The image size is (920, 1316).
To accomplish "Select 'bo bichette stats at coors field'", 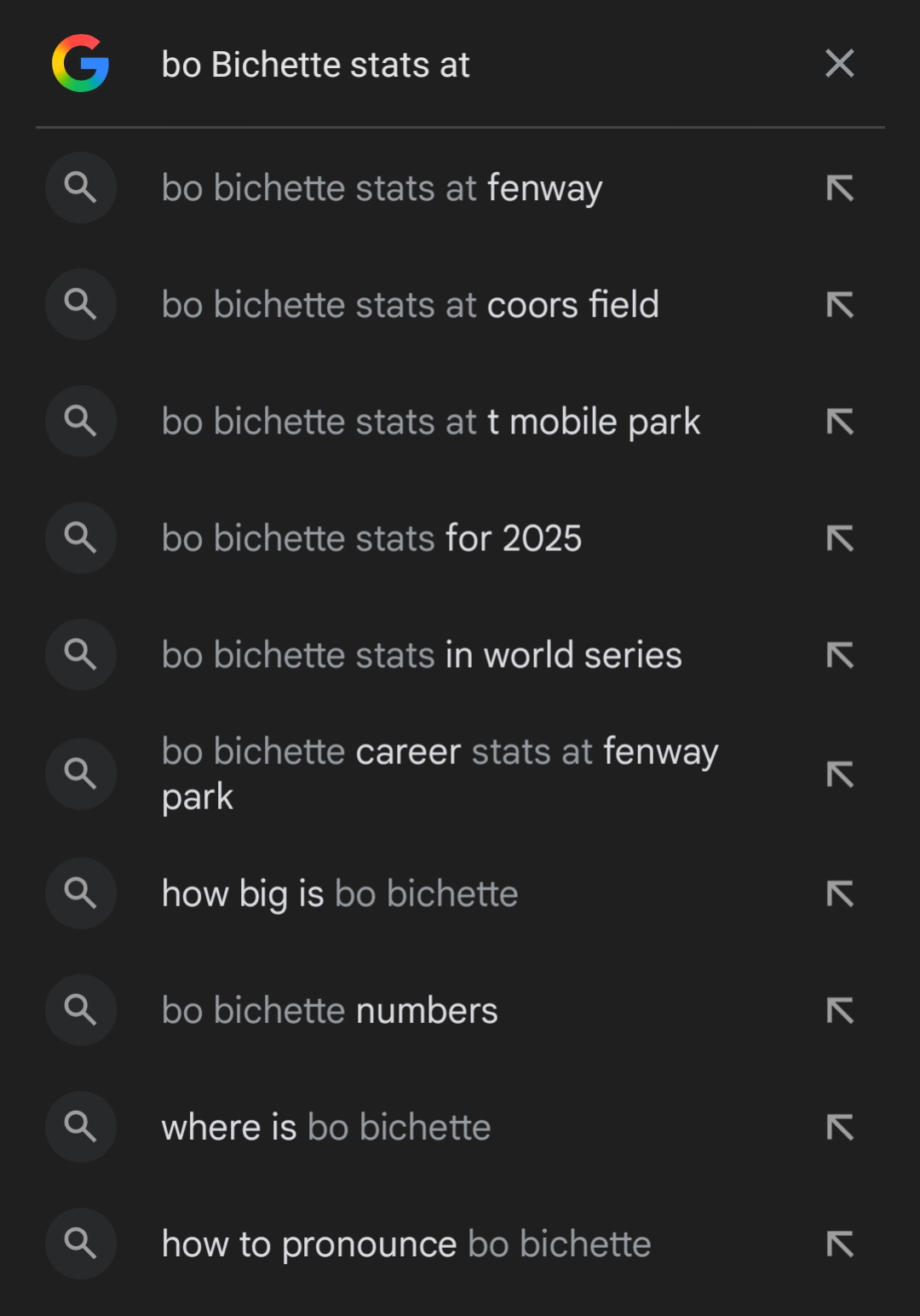I will coord(410,305).
